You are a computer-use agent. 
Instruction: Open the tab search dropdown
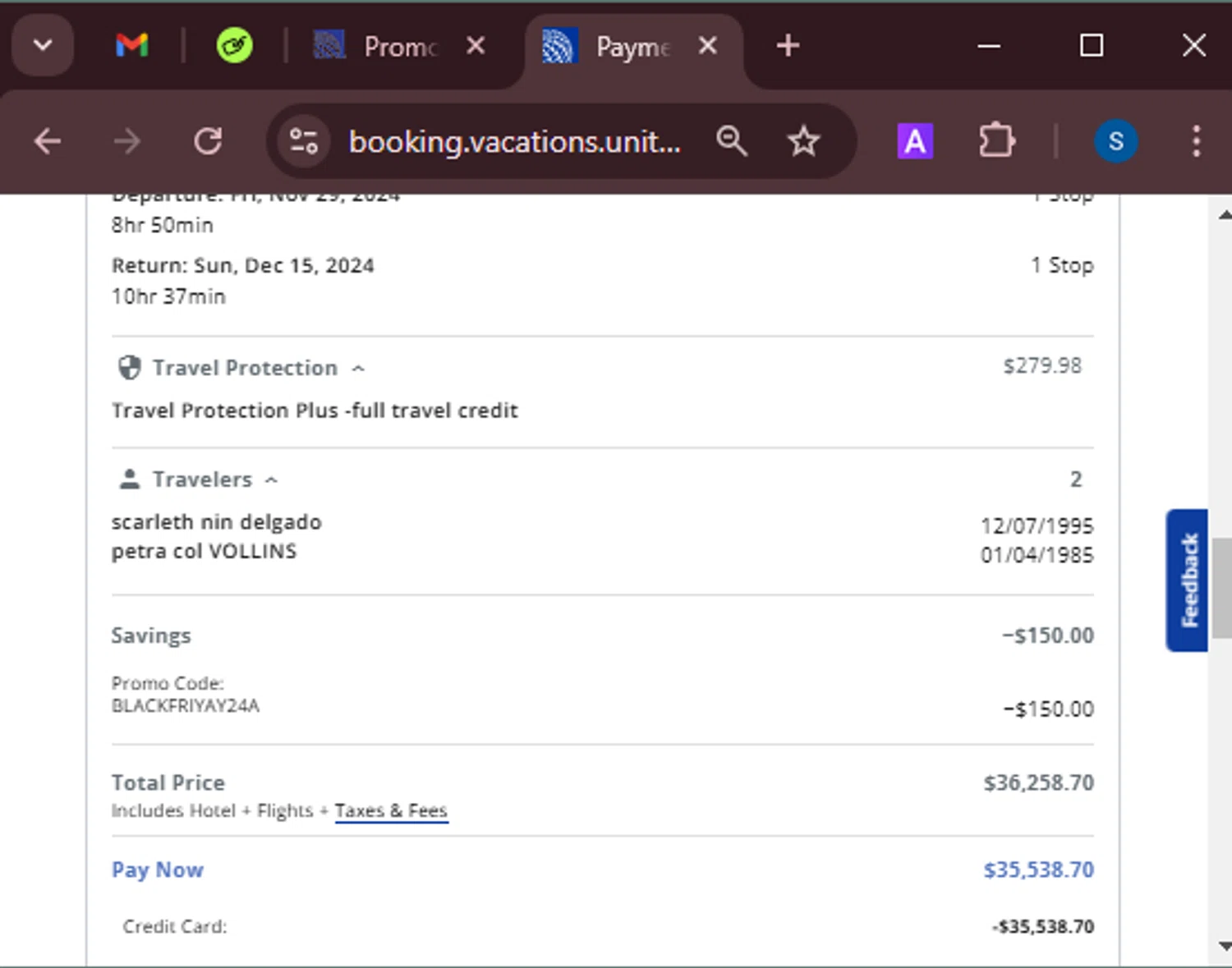[x=43, y=46]
